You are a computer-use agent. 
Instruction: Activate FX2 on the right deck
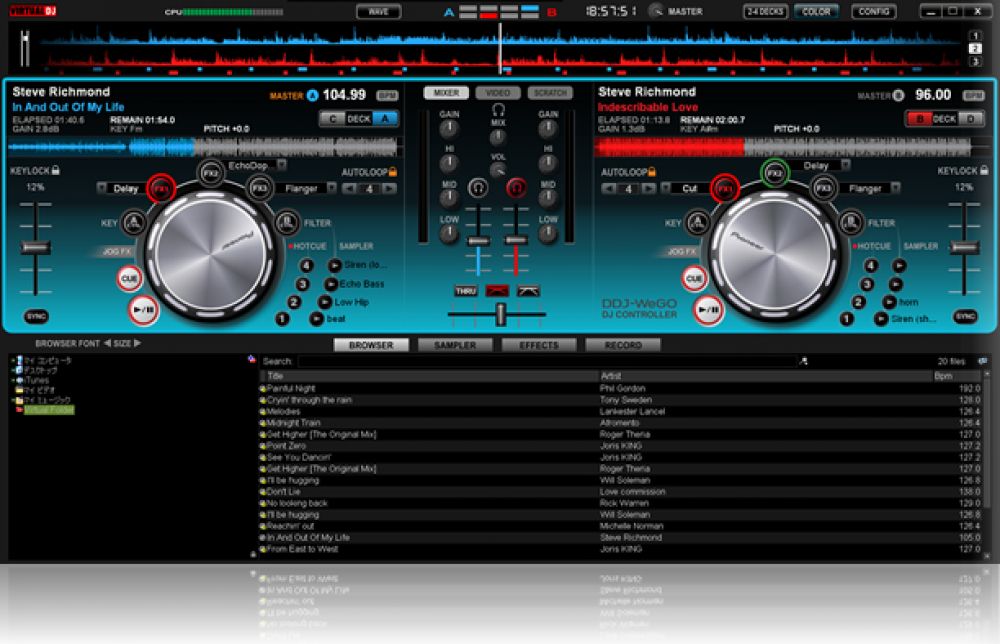click(773, 173)
